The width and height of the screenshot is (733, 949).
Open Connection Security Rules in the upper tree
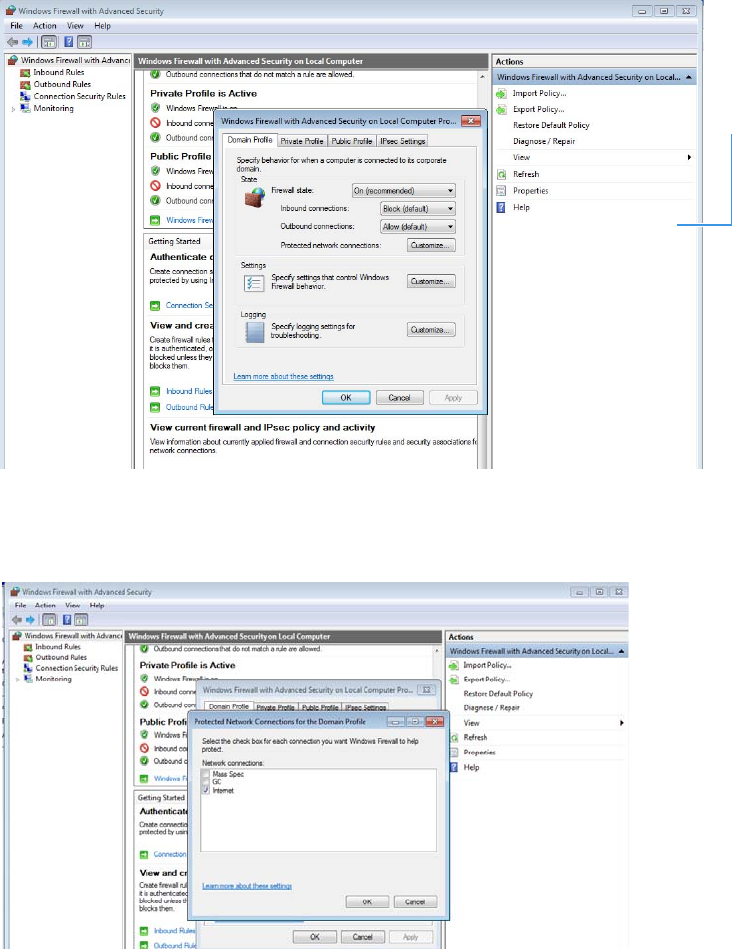(79, 96)
